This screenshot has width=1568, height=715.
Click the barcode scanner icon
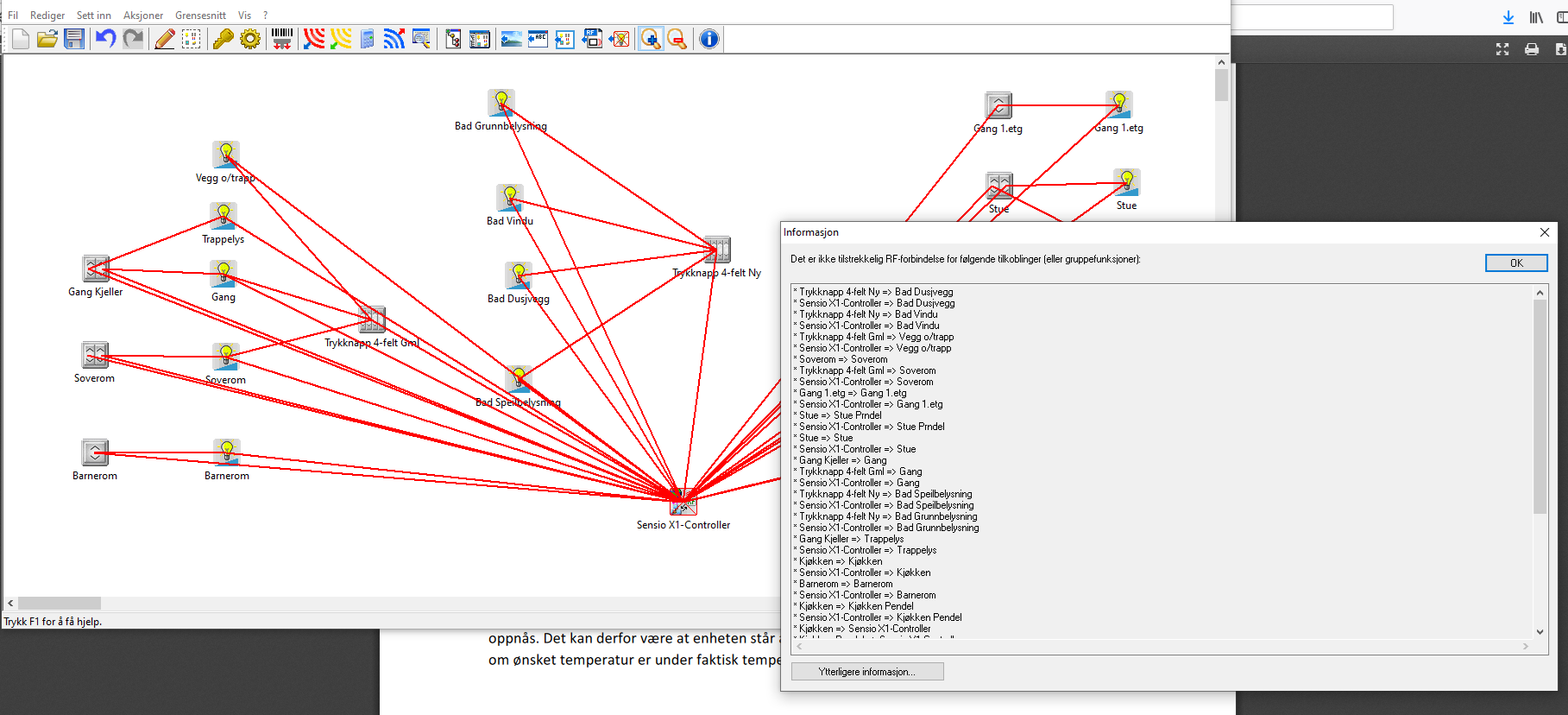pyautogui.click(x=282, y=39)
